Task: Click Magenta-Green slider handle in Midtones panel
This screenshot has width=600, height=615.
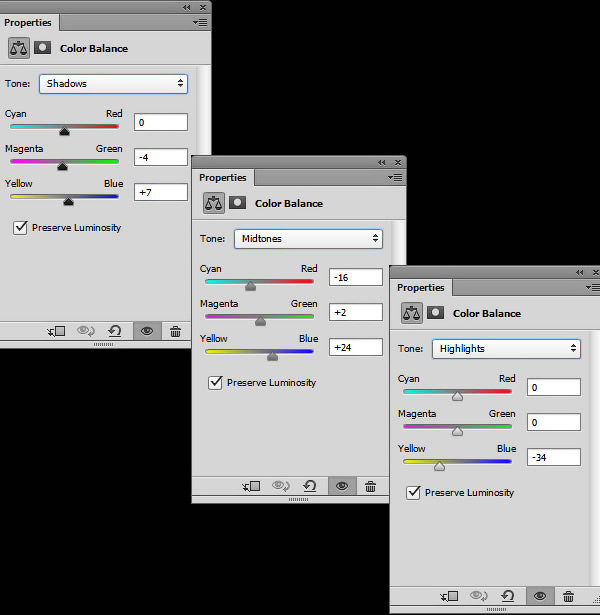Action: pyautogui.click(x=260, y=321)
